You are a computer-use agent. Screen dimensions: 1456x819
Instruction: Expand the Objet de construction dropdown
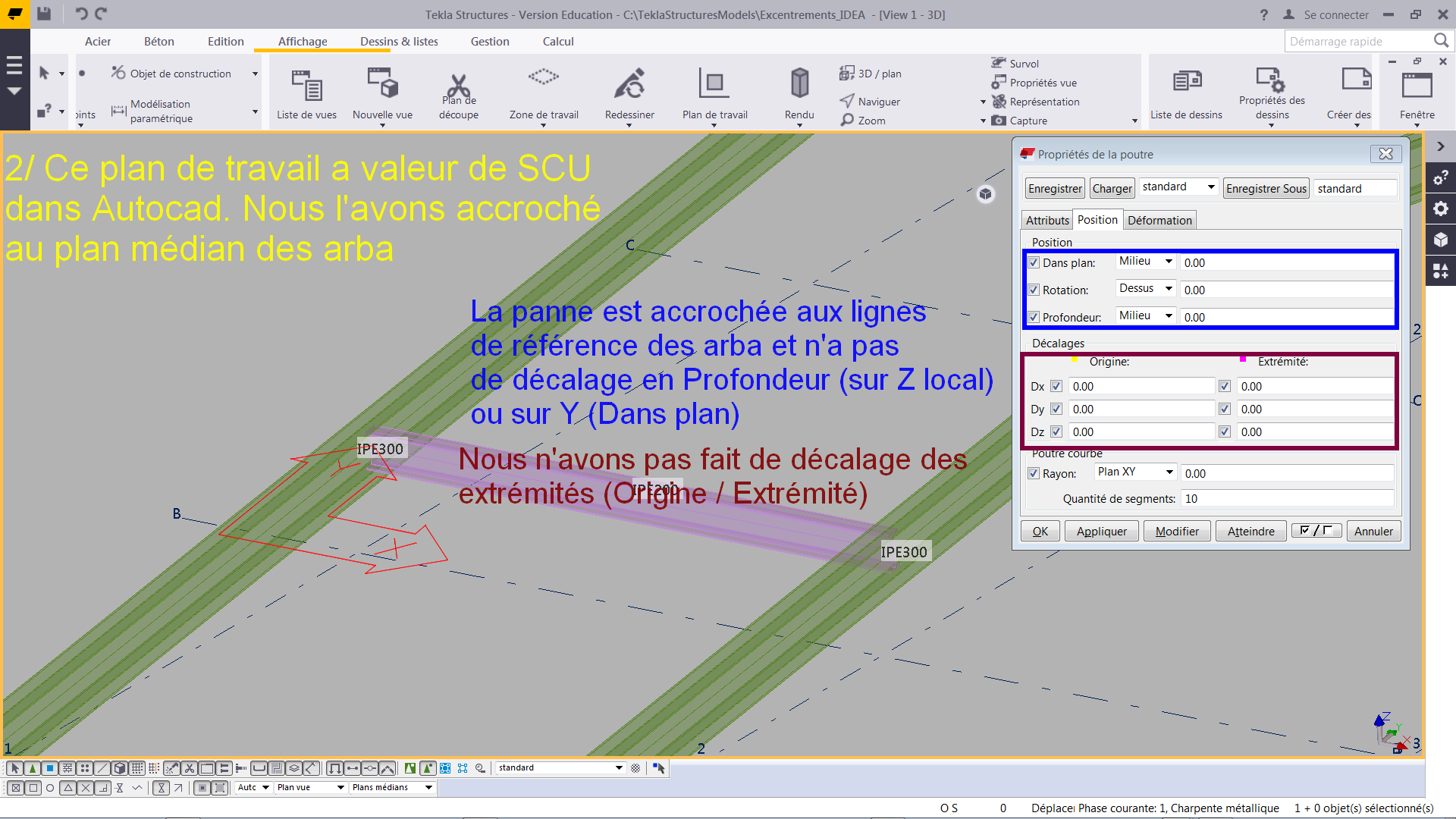pos(255,74)
